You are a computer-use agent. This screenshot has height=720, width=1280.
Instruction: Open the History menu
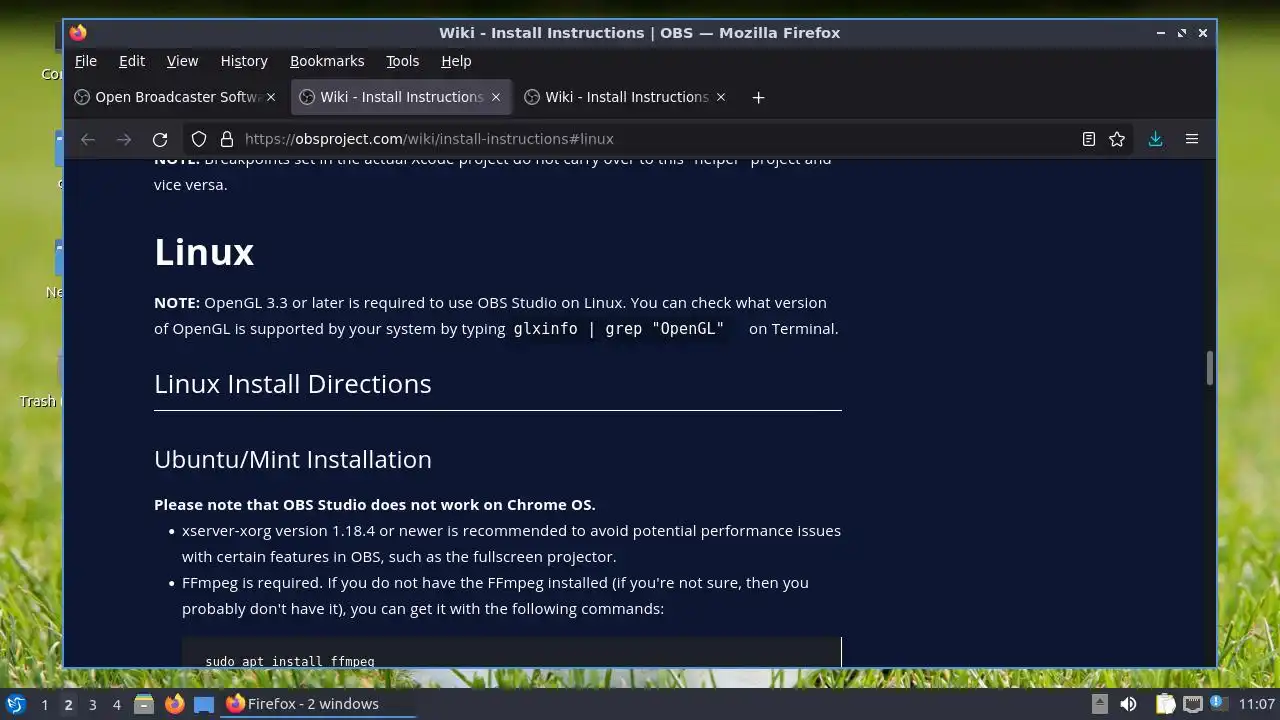click(244, 61)
